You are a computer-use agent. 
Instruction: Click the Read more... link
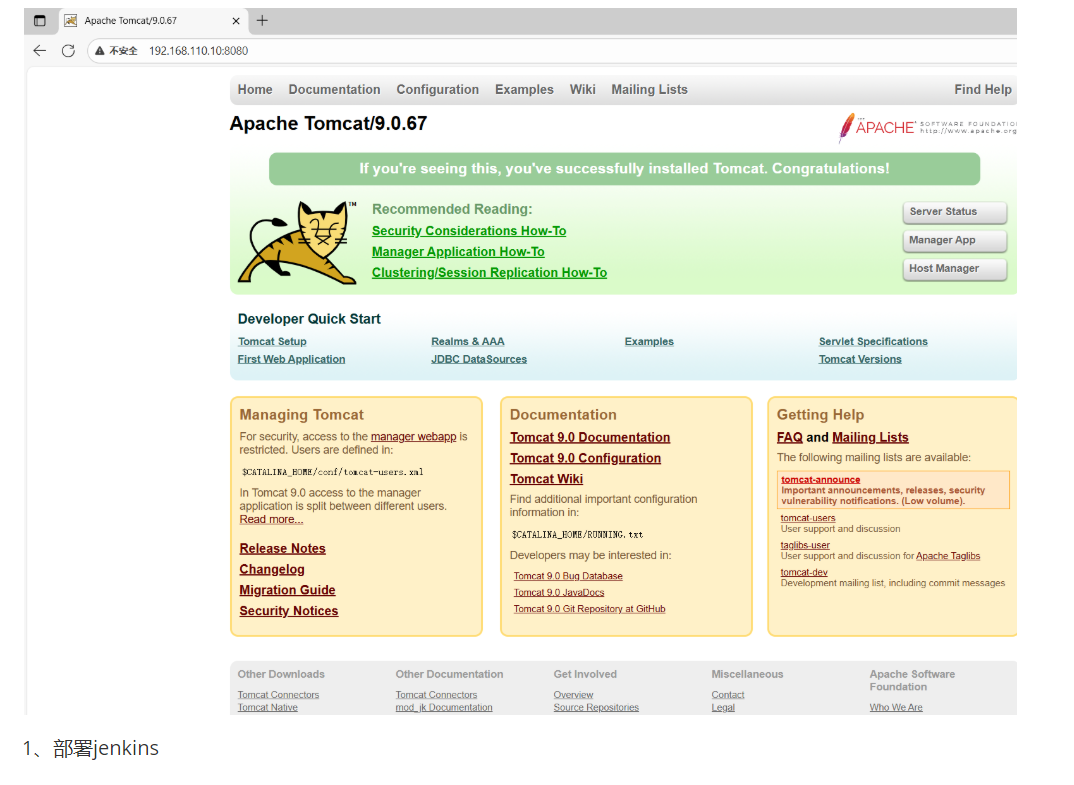pos(271,520)
